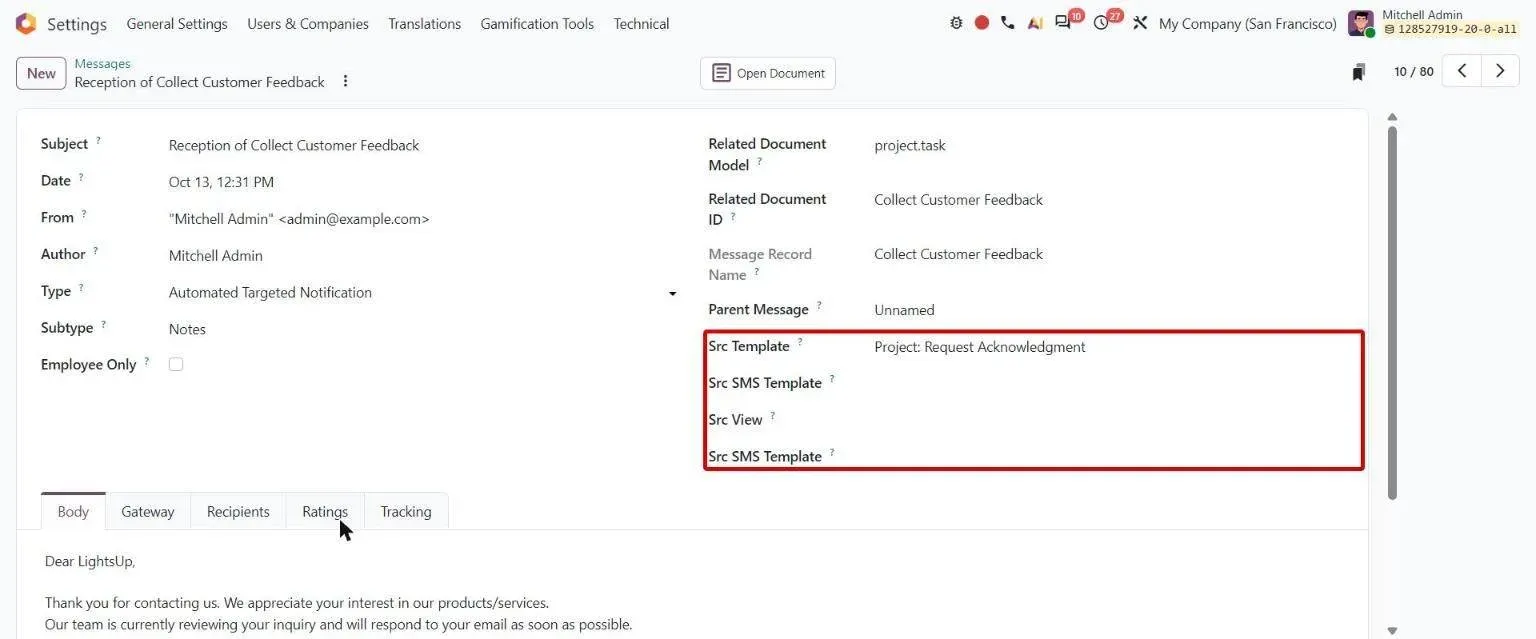Open the Mitchell Admin user menu
Screen dimensions: 1536x639
coord(1434,23)
